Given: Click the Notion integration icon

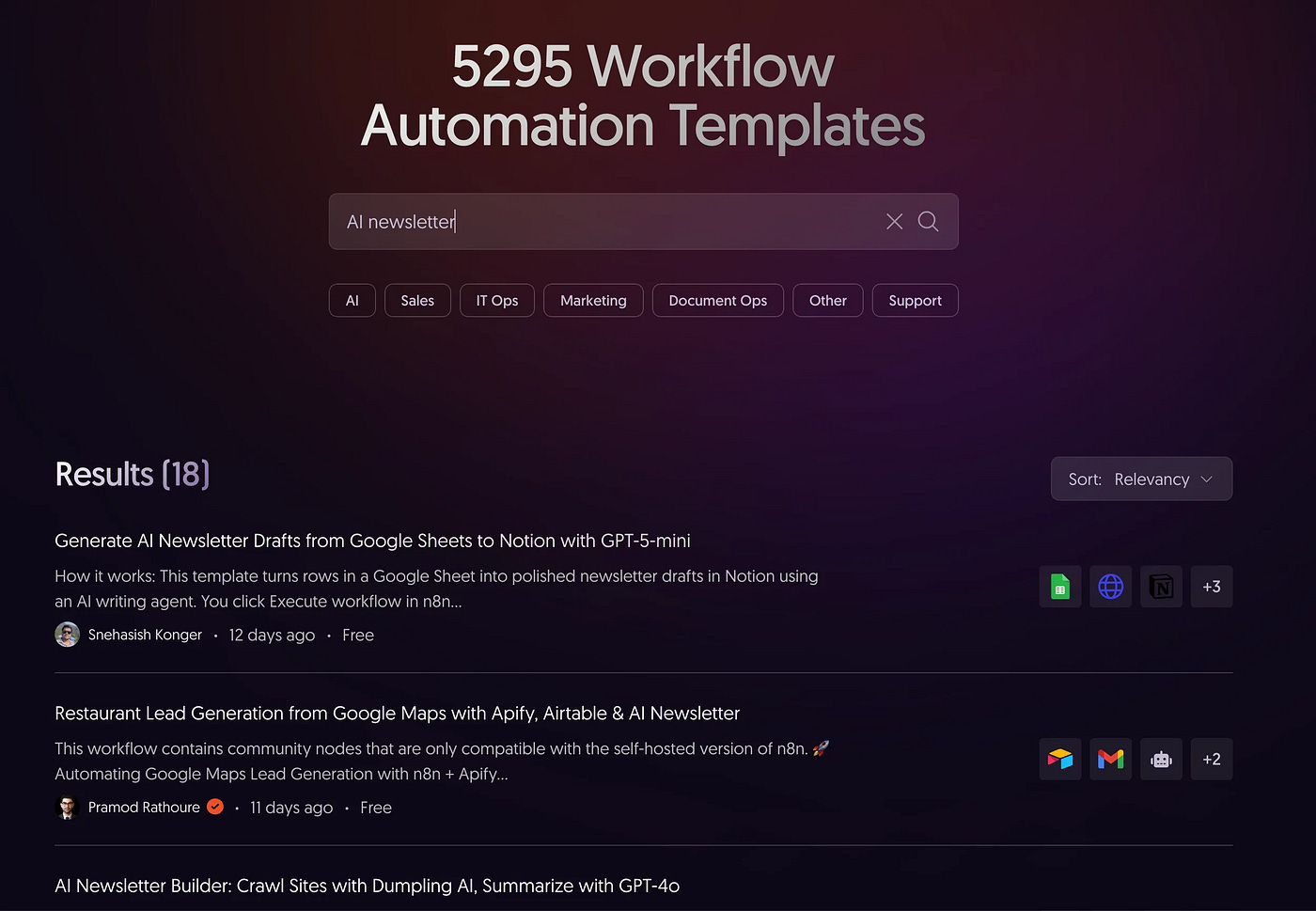Looking at the screenshot, I should point(1161,587).
